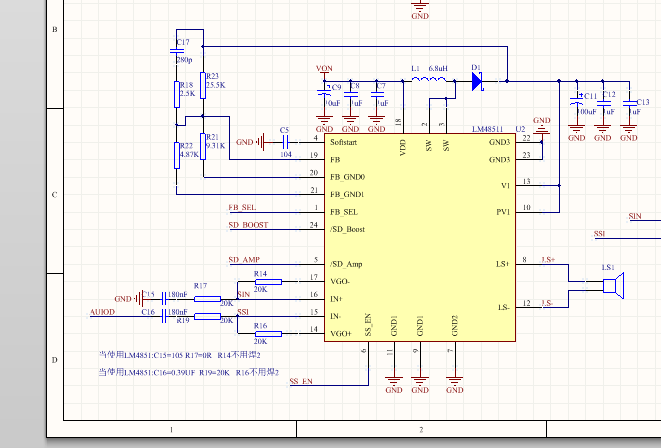
Task: Click the SD_BOOST net label
Action: (248, 225)
